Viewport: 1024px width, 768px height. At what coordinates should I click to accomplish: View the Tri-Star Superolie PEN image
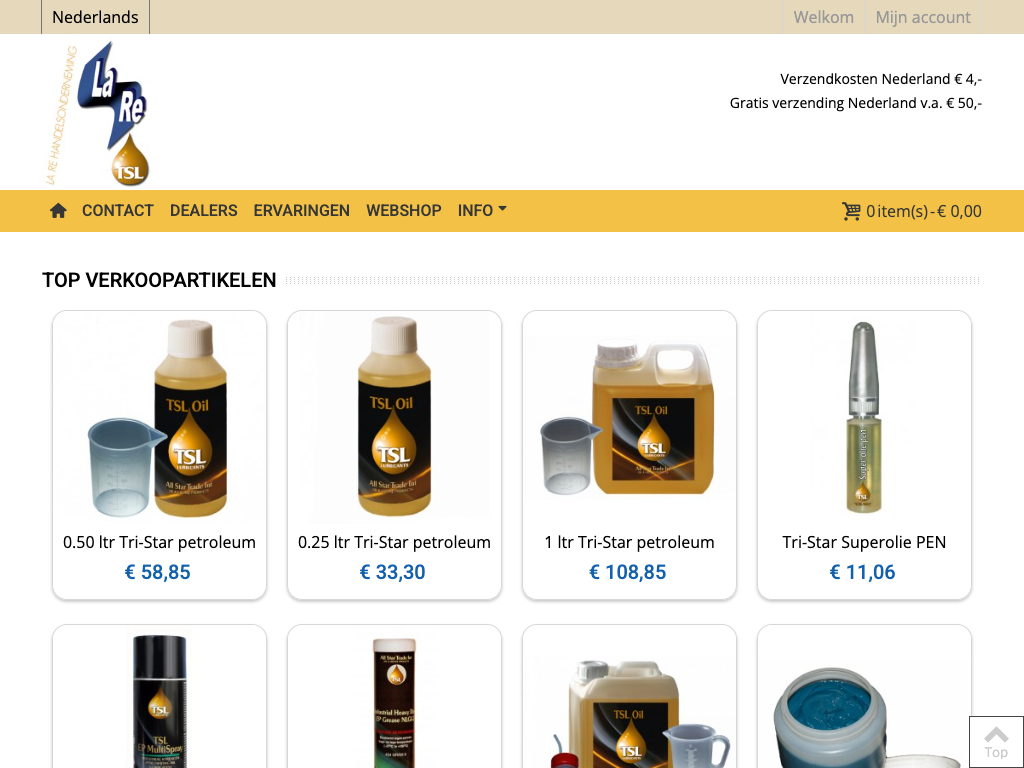[x=864, y=418]
